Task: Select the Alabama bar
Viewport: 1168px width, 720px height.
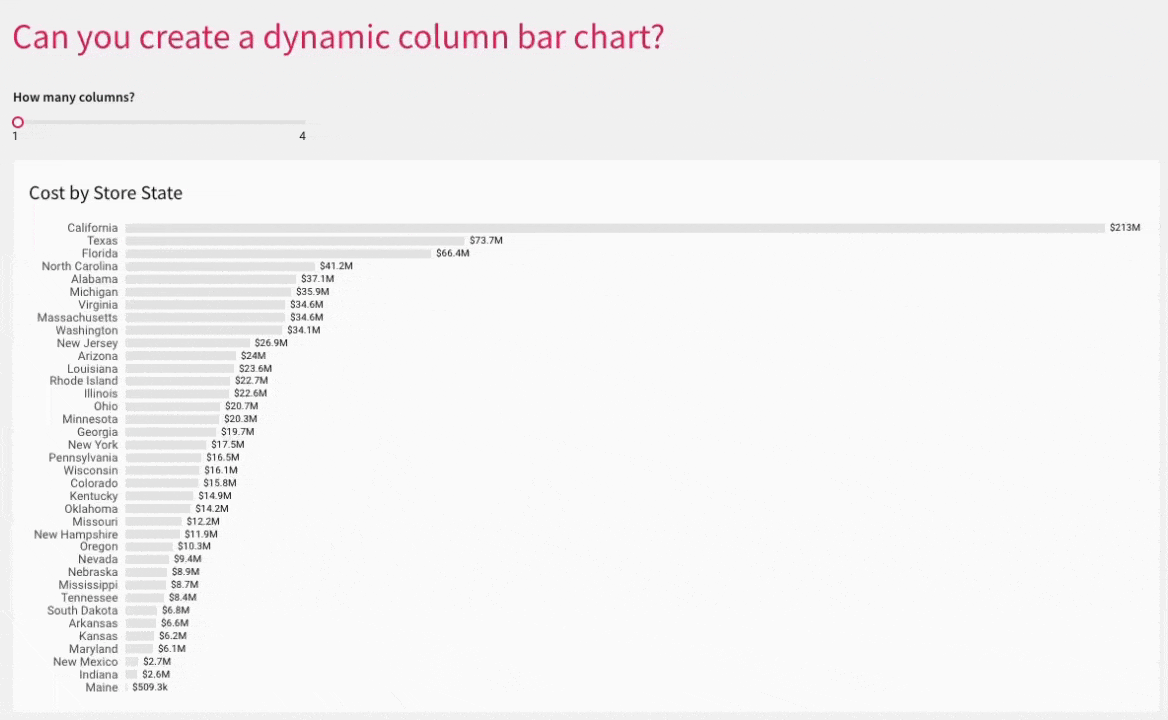Action: (x=210, y=279)
